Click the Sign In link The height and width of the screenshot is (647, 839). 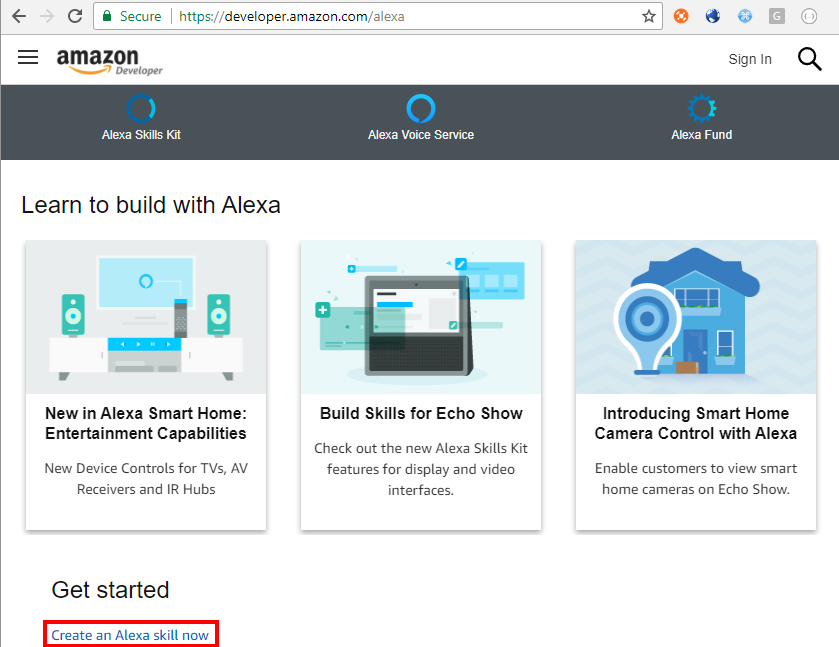(x=750, y=59)
